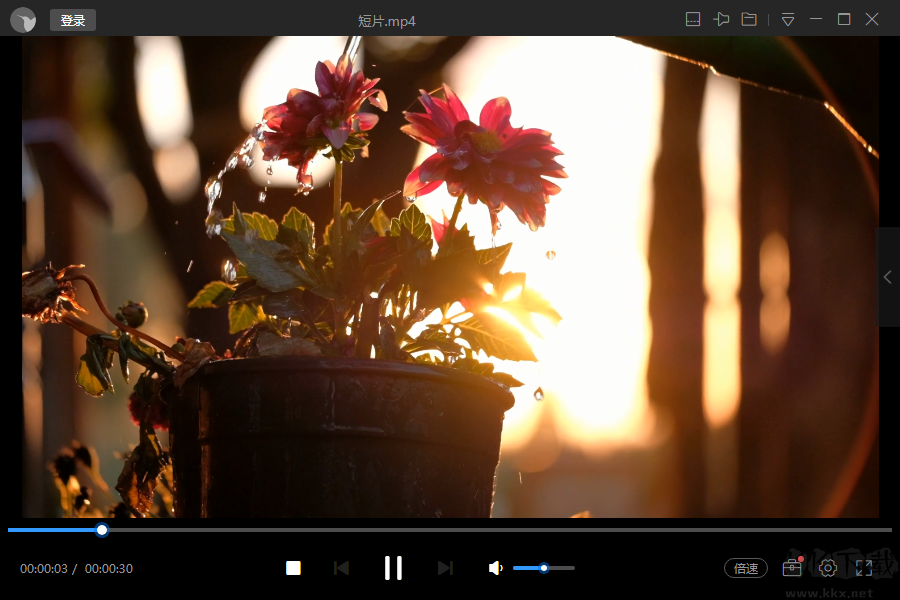Open file using the folder icon
This screenshot has width=900, height=600.
(749, 20)
